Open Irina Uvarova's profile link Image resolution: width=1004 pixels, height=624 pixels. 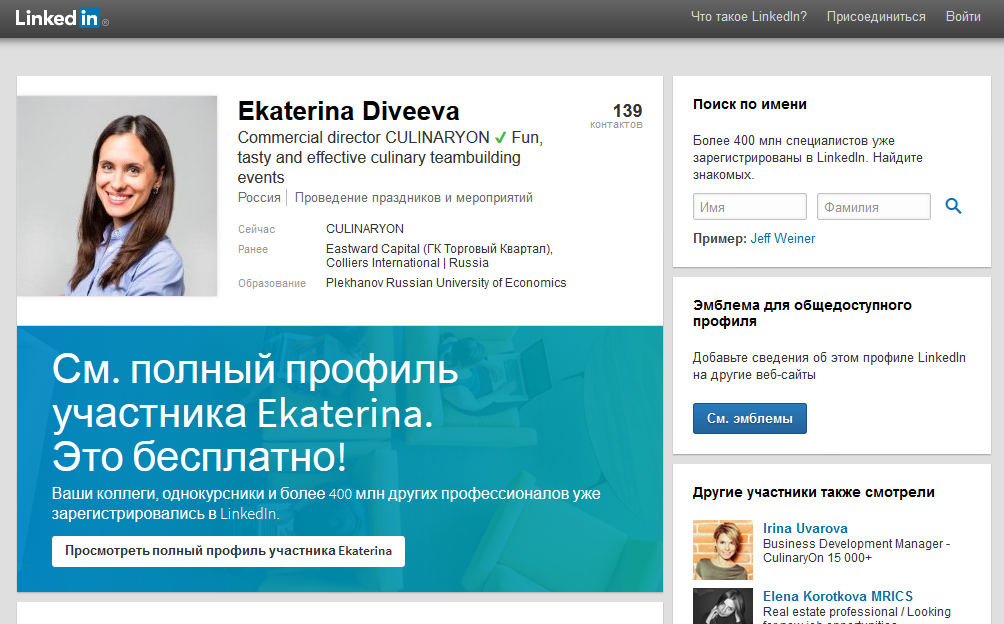(805, 529)
